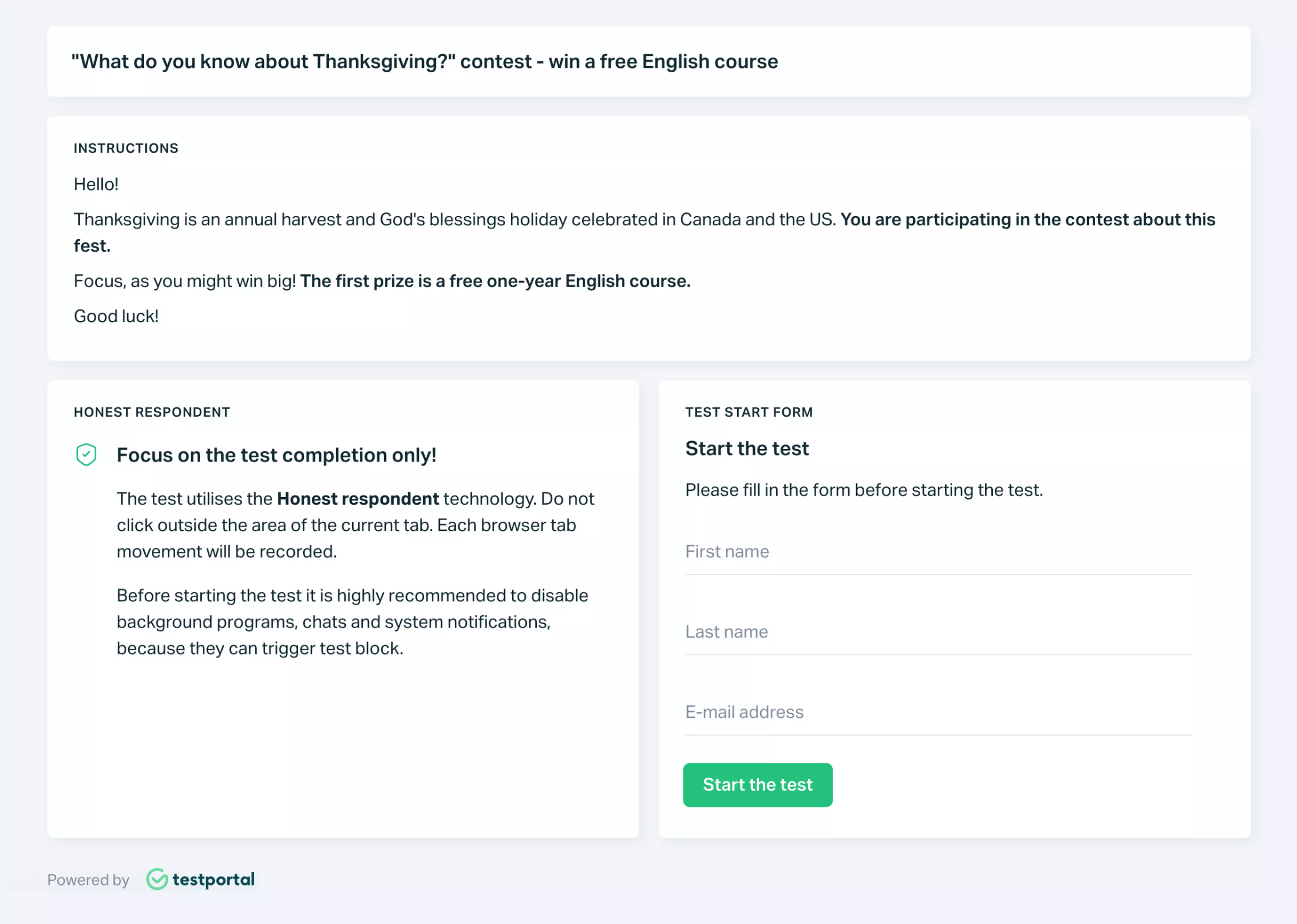
Task: Click the INSTRUCTIONS section header
Action: 126,148
